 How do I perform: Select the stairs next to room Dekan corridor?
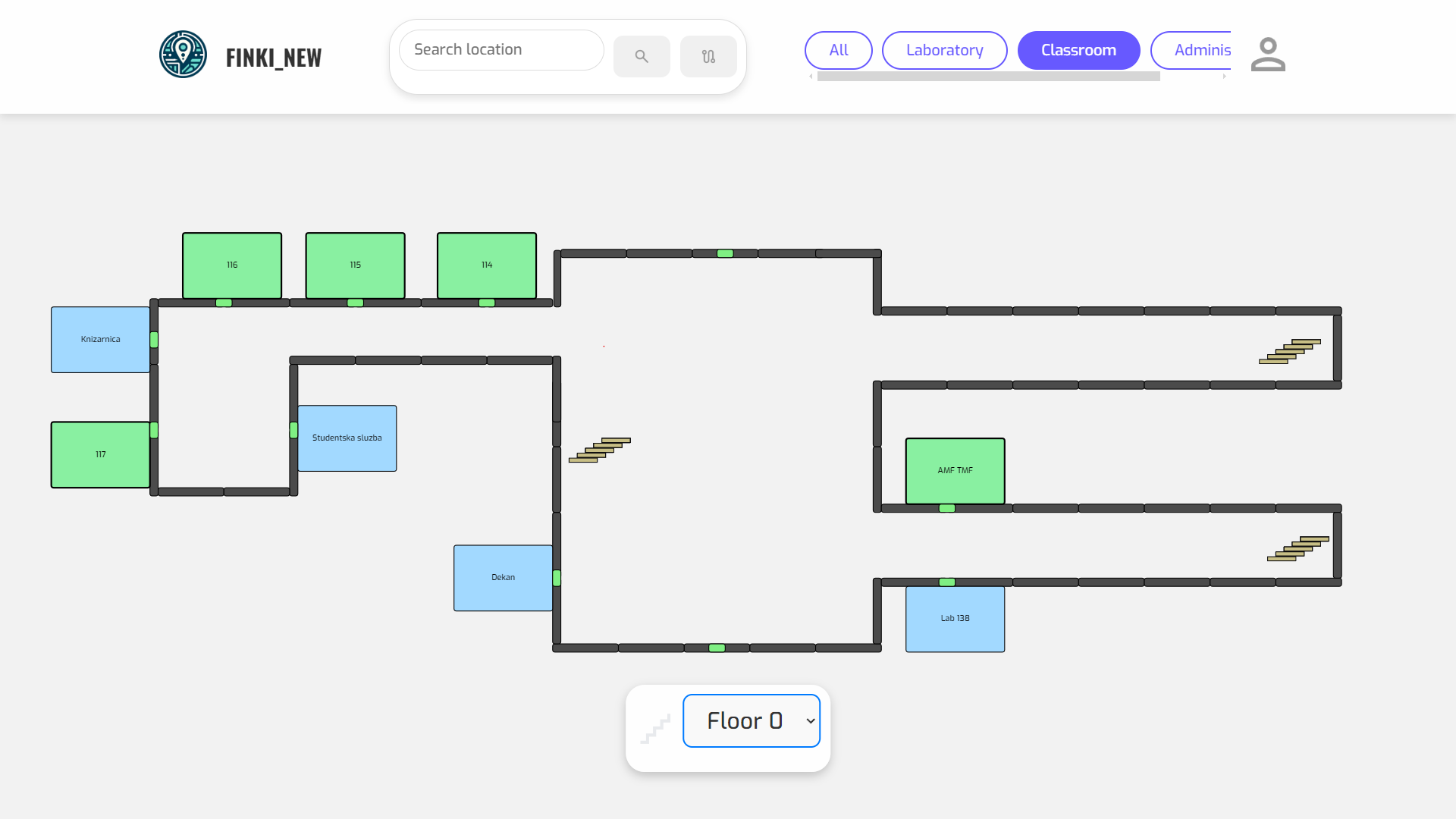pos(600,450)
